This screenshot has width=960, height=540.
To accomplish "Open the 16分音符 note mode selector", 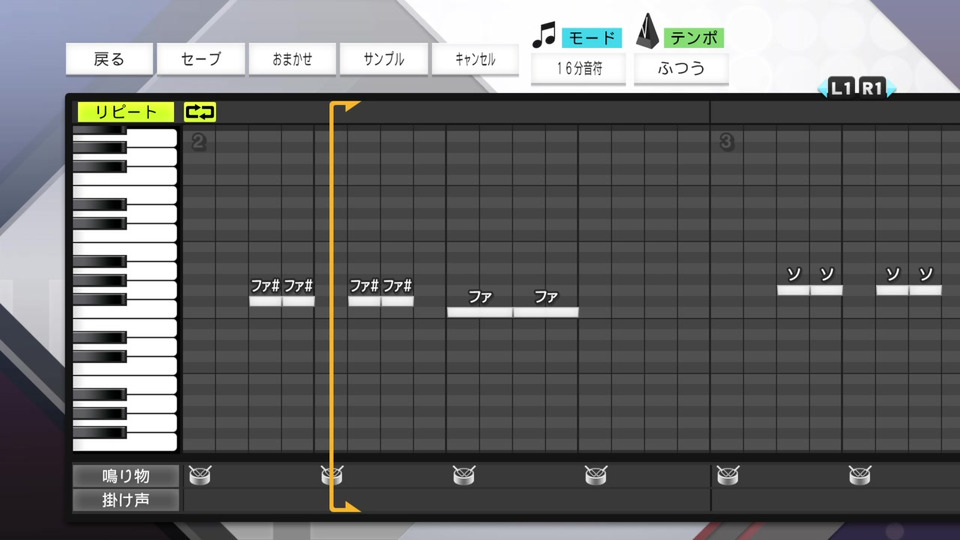I will click(x=579, y=68).
